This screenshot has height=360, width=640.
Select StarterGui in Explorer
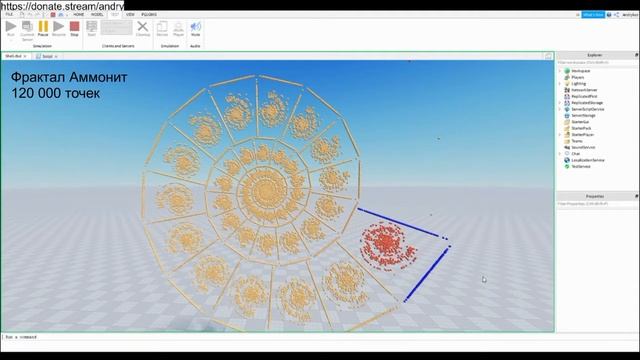580,122
